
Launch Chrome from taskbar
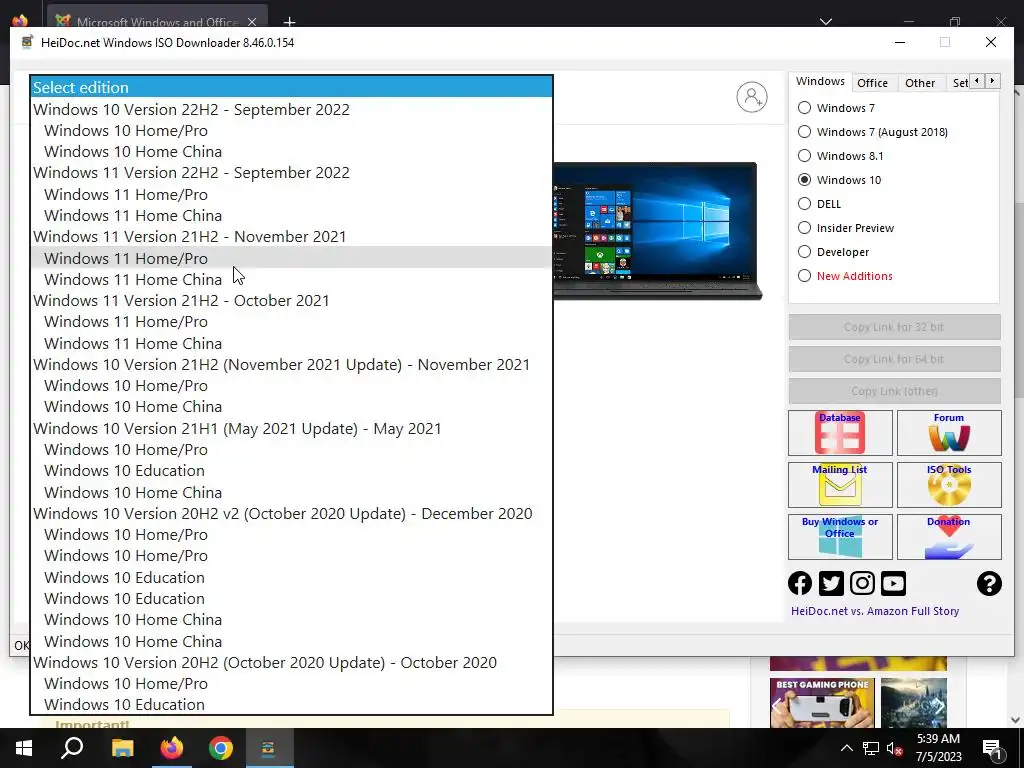pos(221,748)
